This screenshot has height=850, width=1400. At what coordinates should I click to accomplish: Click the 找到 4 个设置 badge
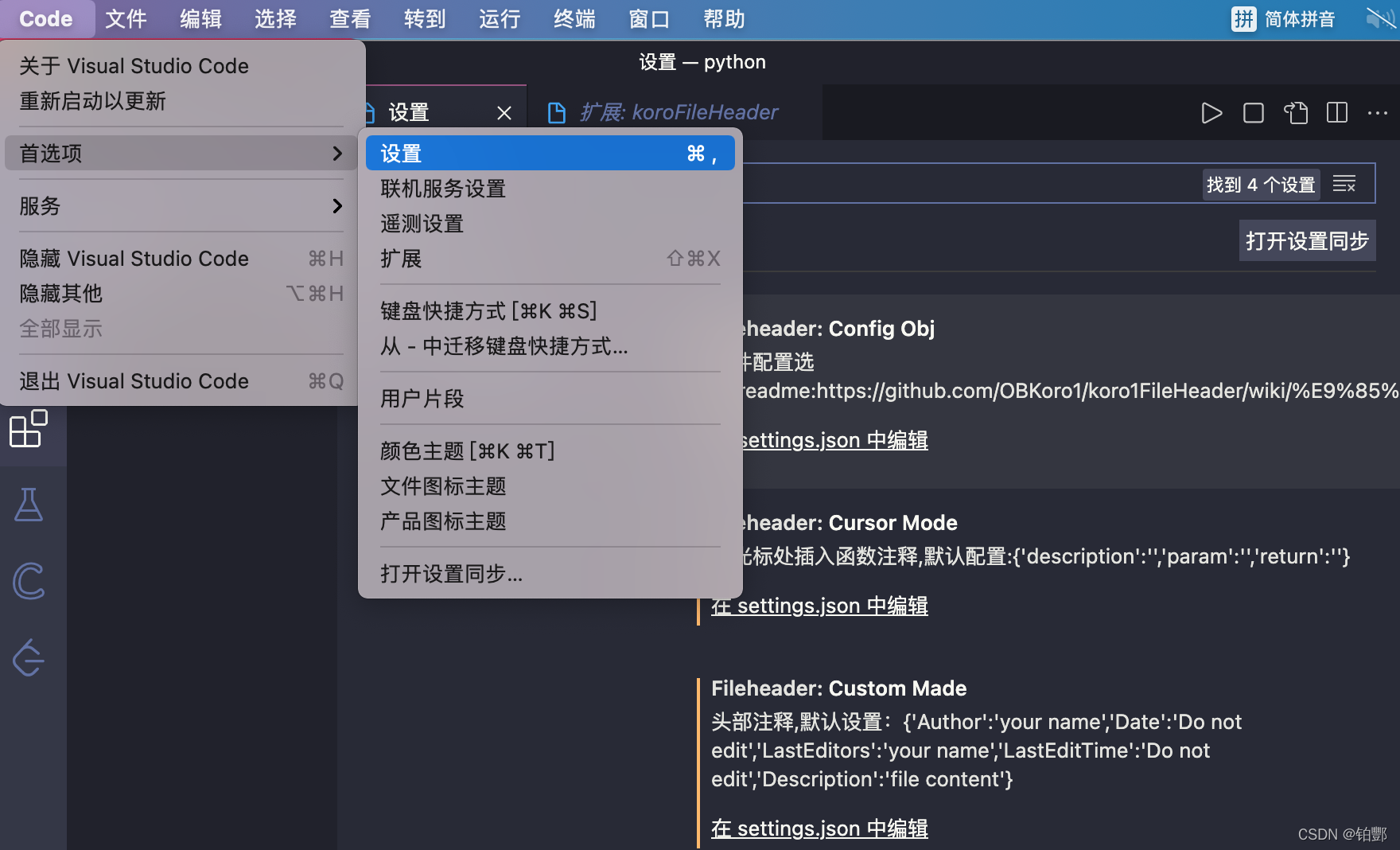point(1261,185)
